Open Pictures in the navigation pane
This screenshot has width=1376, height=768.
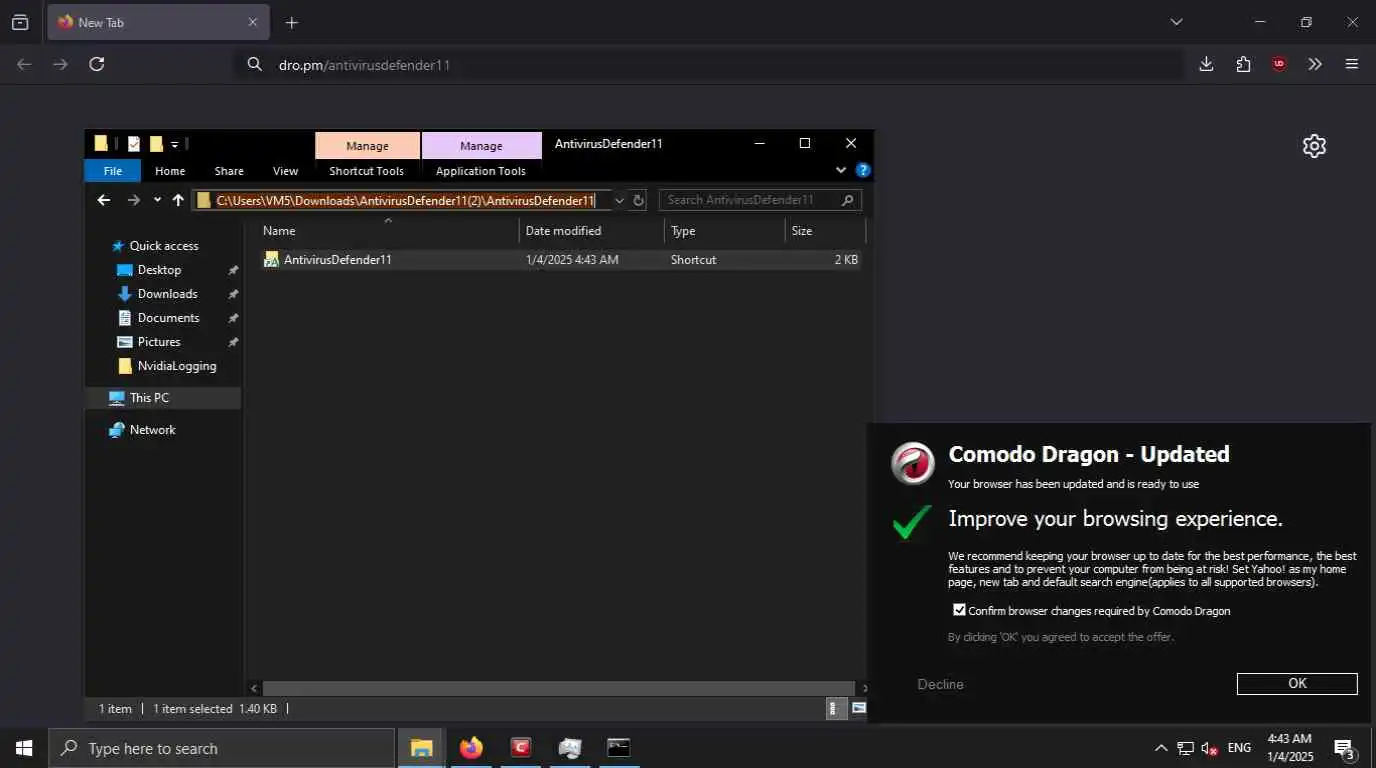[x=159, y=342]
